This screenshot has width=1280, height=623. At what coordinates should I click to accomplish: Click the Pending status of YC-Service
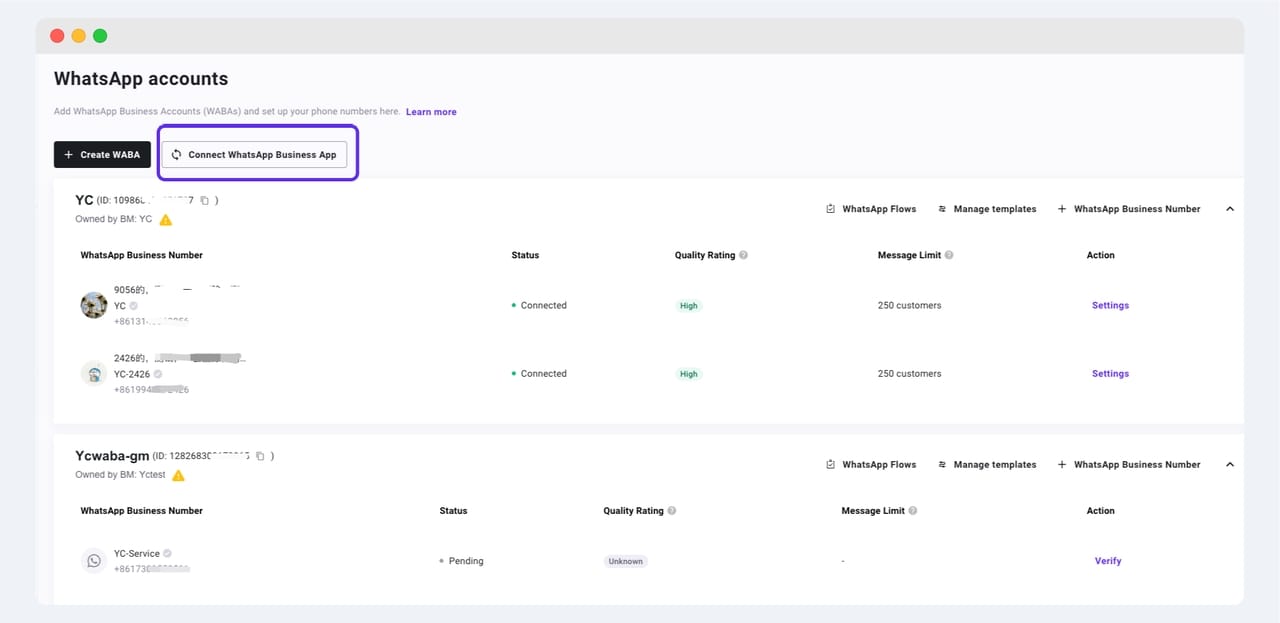point(461,561)
